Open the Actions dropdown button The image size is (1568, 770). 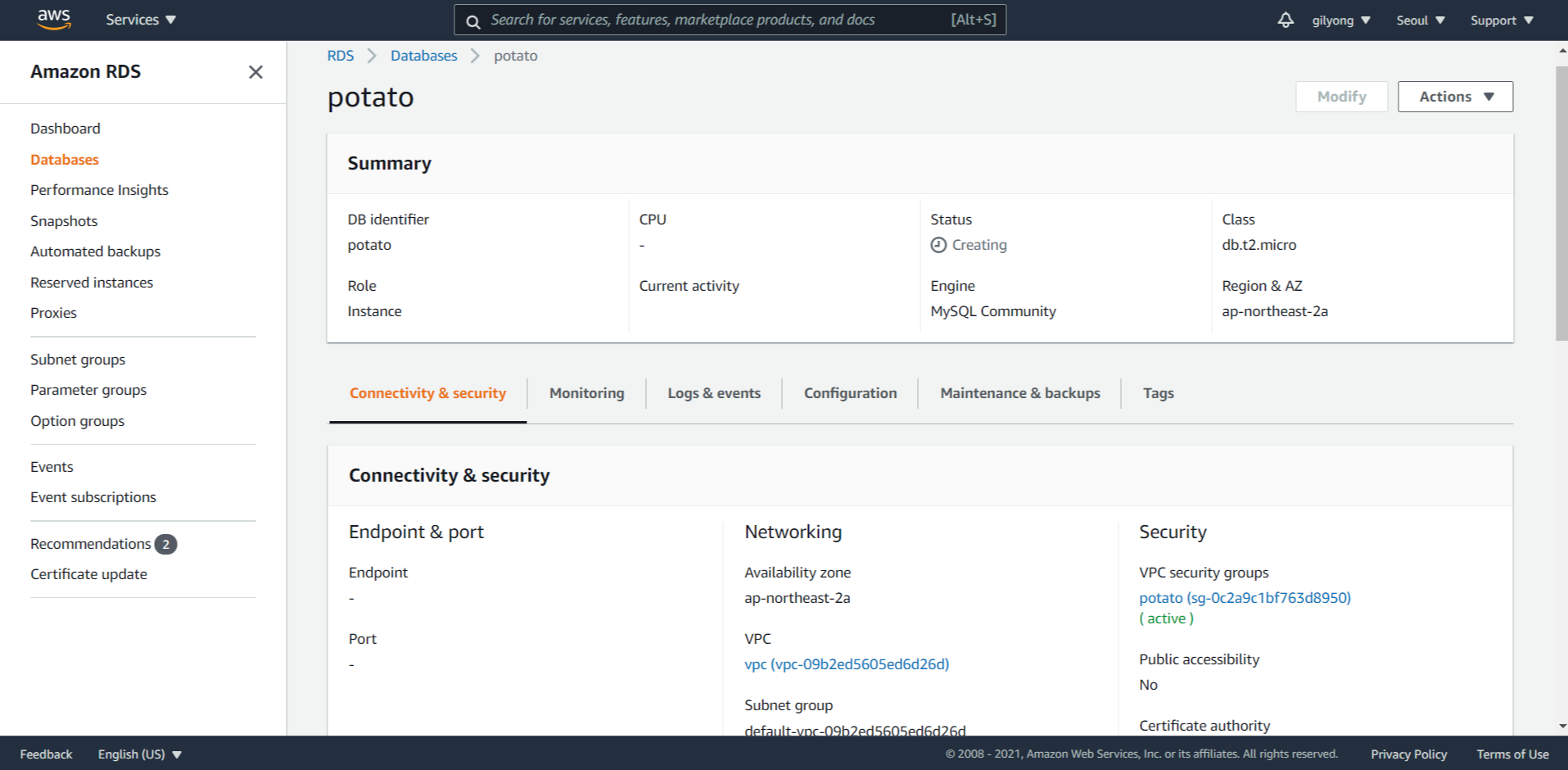[1455, 97]
